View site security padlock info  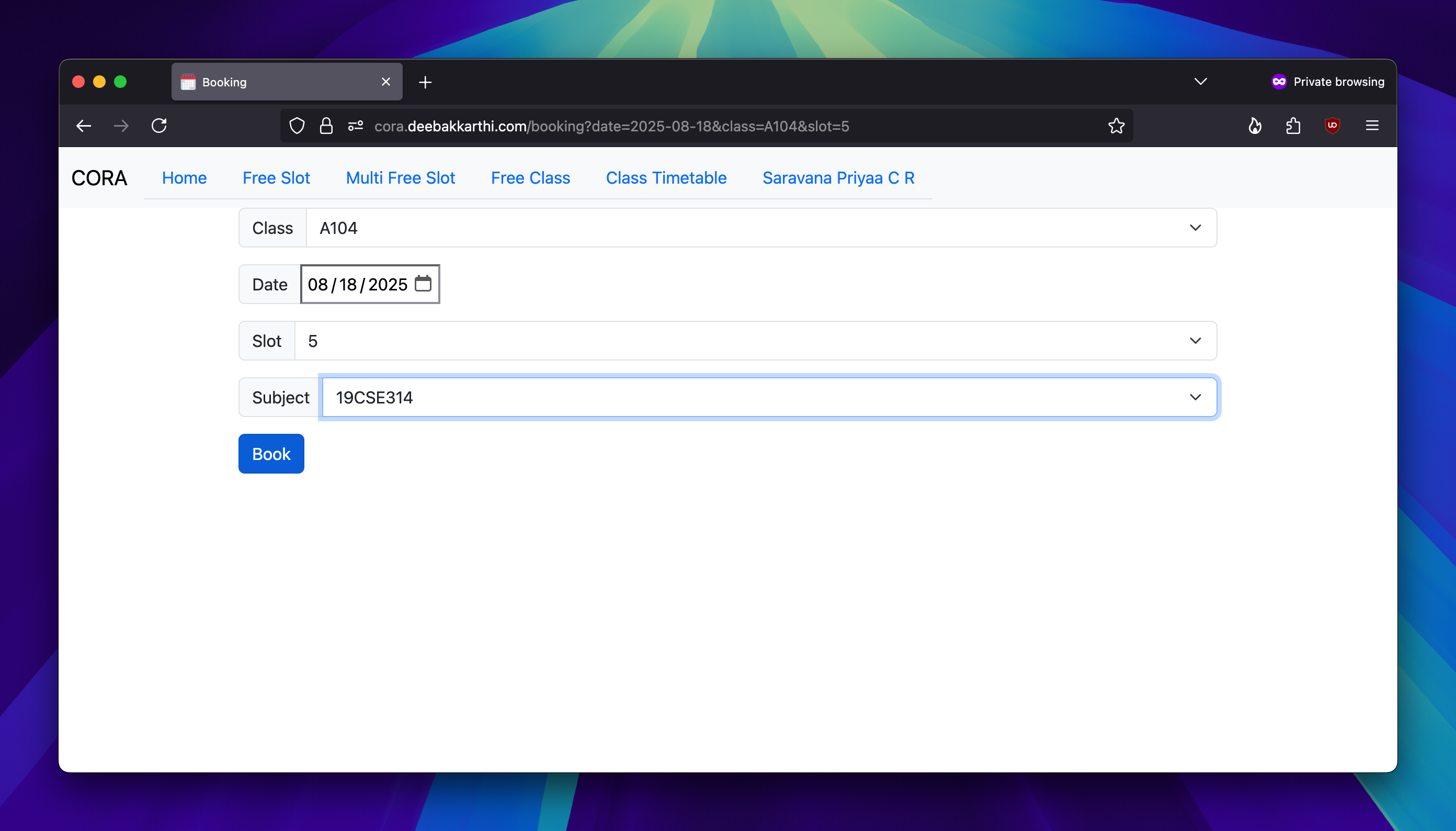[326, 126]
